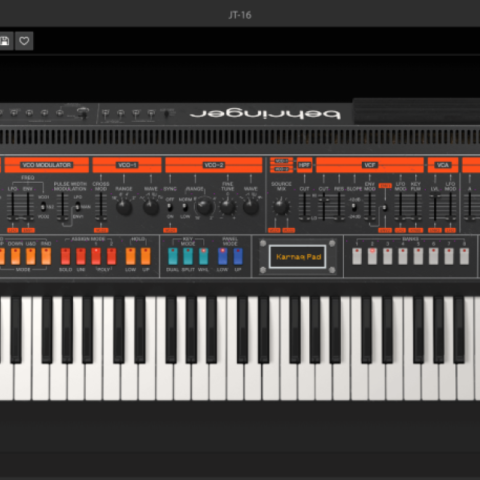Image resolution: width=480 pixels, height=480 pixels.
Task: Click the VCO-1 RANGE knob
Action: click(124, 207)
